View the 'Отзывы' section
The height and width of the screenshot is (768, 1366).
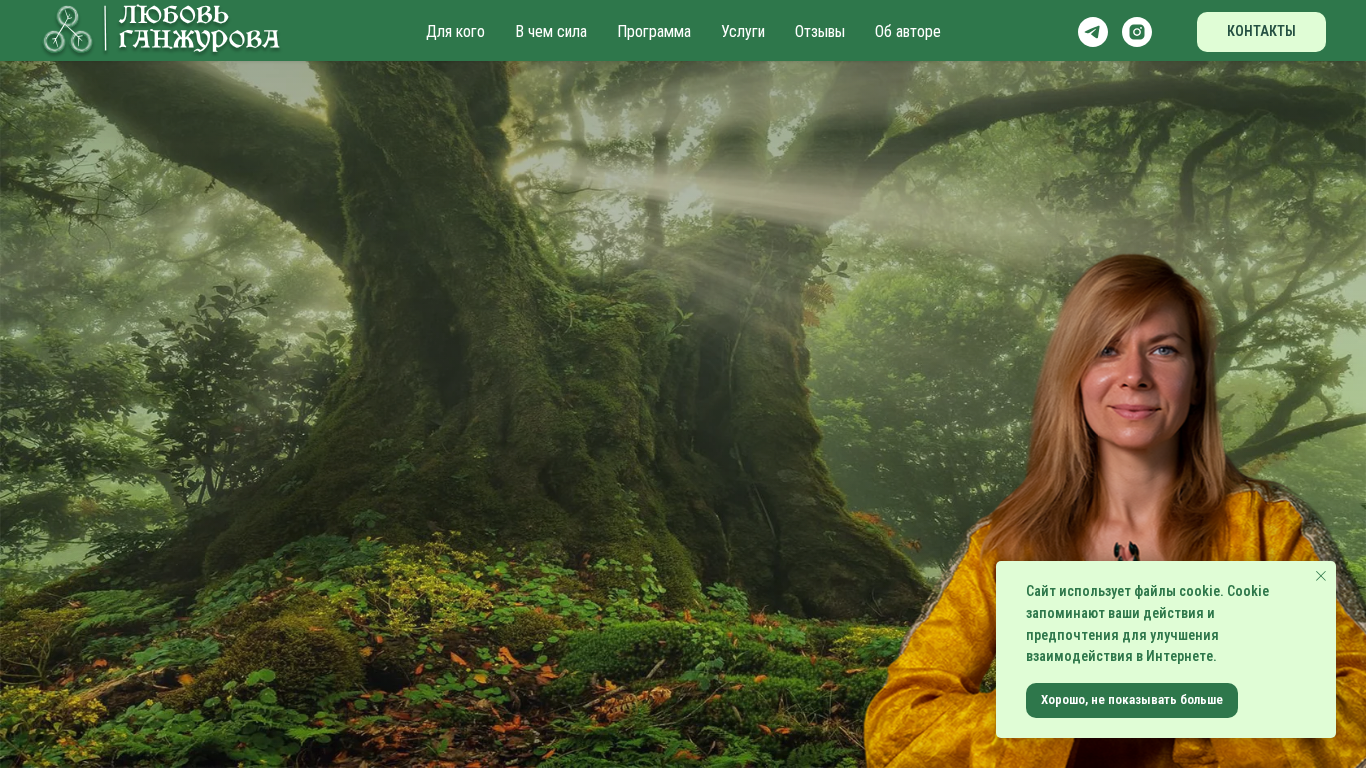(820, 32)
